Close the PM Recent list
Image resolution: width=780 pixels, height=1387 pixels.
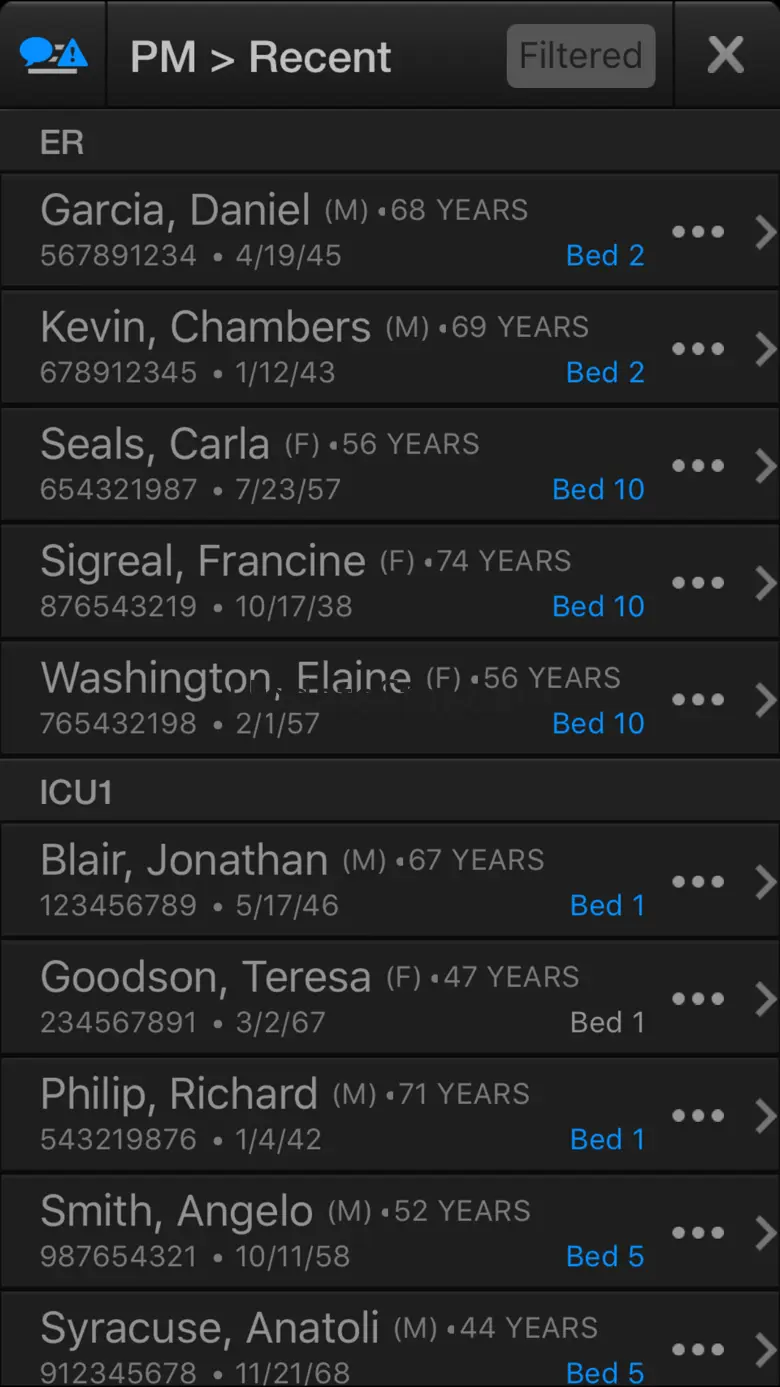tap(725, 55)
